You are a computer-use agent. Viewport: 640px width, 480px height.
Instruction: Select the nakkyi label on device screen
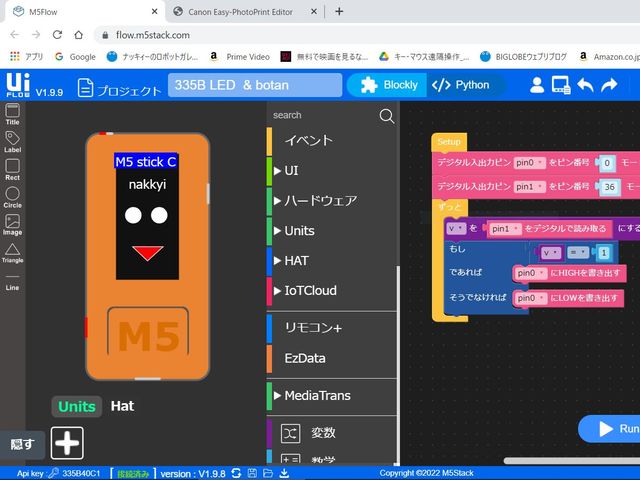click(147, 184)
